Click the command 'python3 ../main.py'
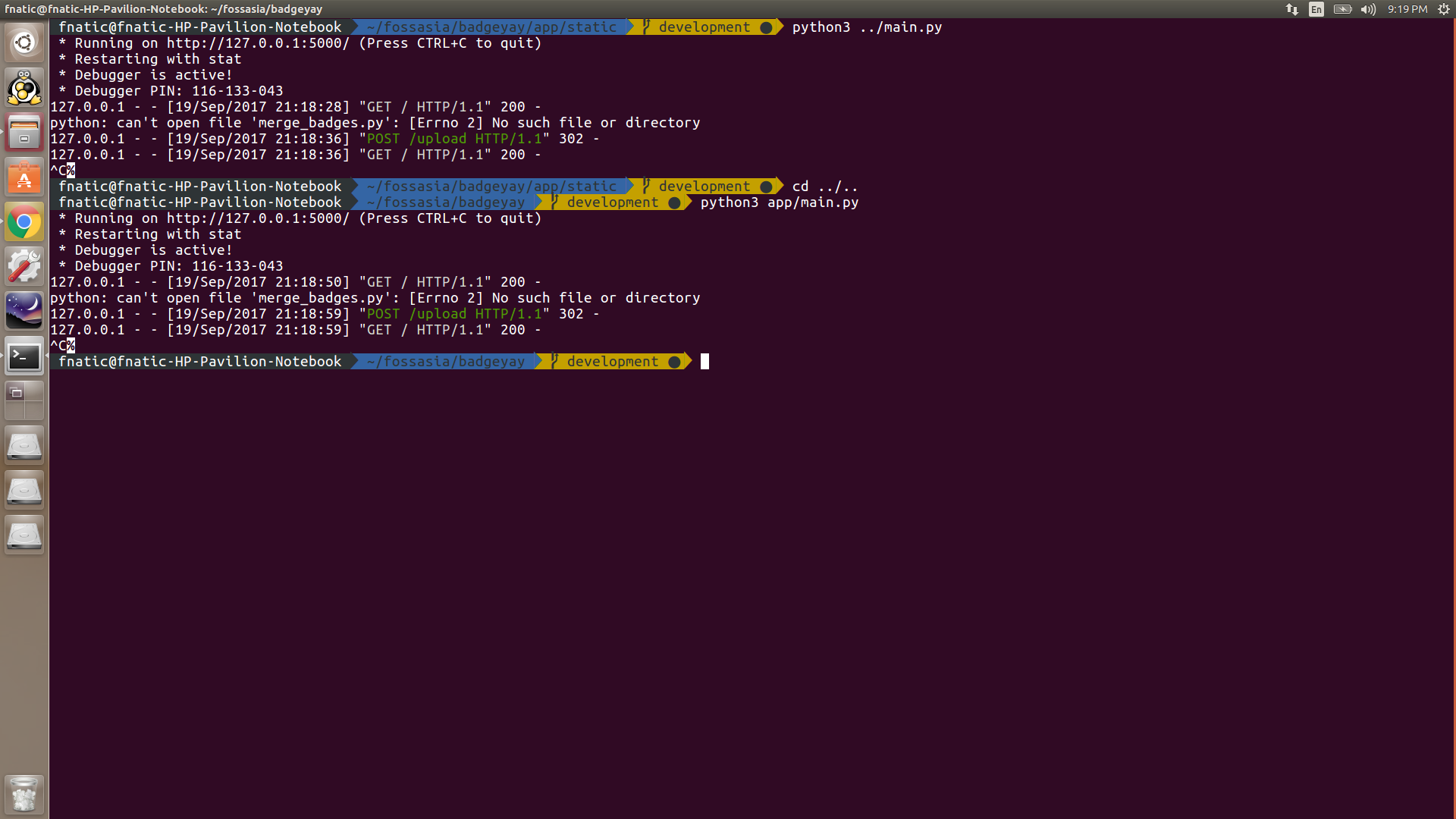This screenshot has width=1456, height=819. (x=867, y=27)
